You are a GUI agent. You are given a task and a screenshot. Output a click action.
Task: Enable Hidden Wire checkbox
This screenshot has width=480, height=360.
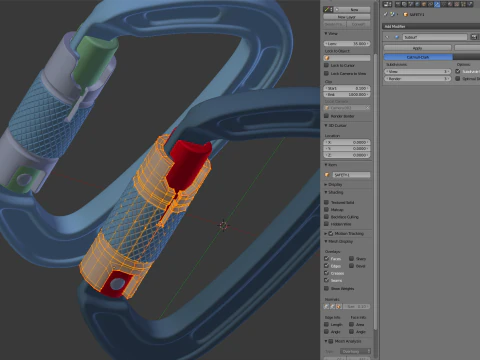click(327, 224)
